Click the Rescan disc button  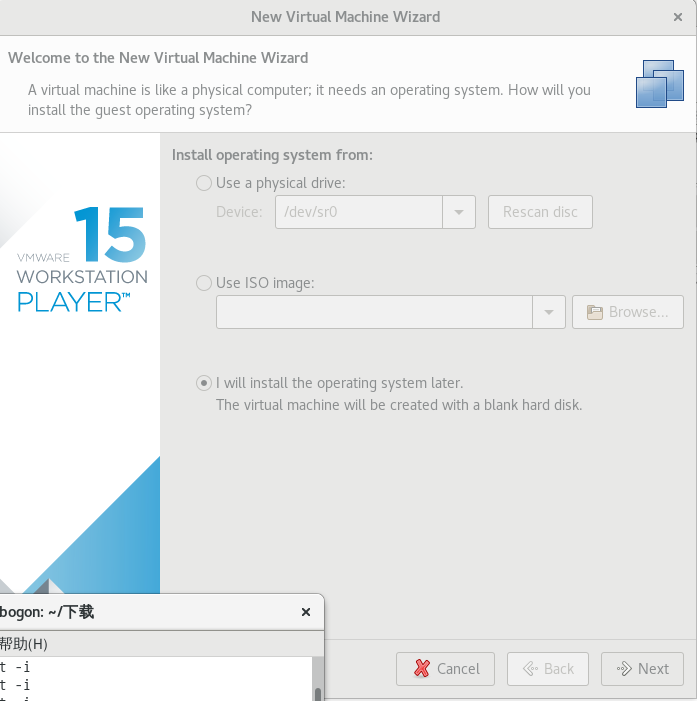tap(540, 212)
